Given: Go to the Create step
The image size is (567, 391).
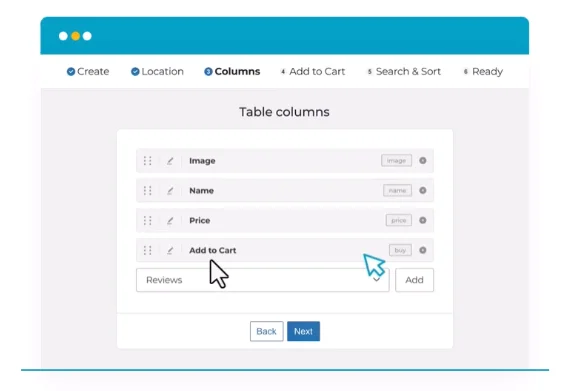Looking at the screenshot, I should point(88,72).
